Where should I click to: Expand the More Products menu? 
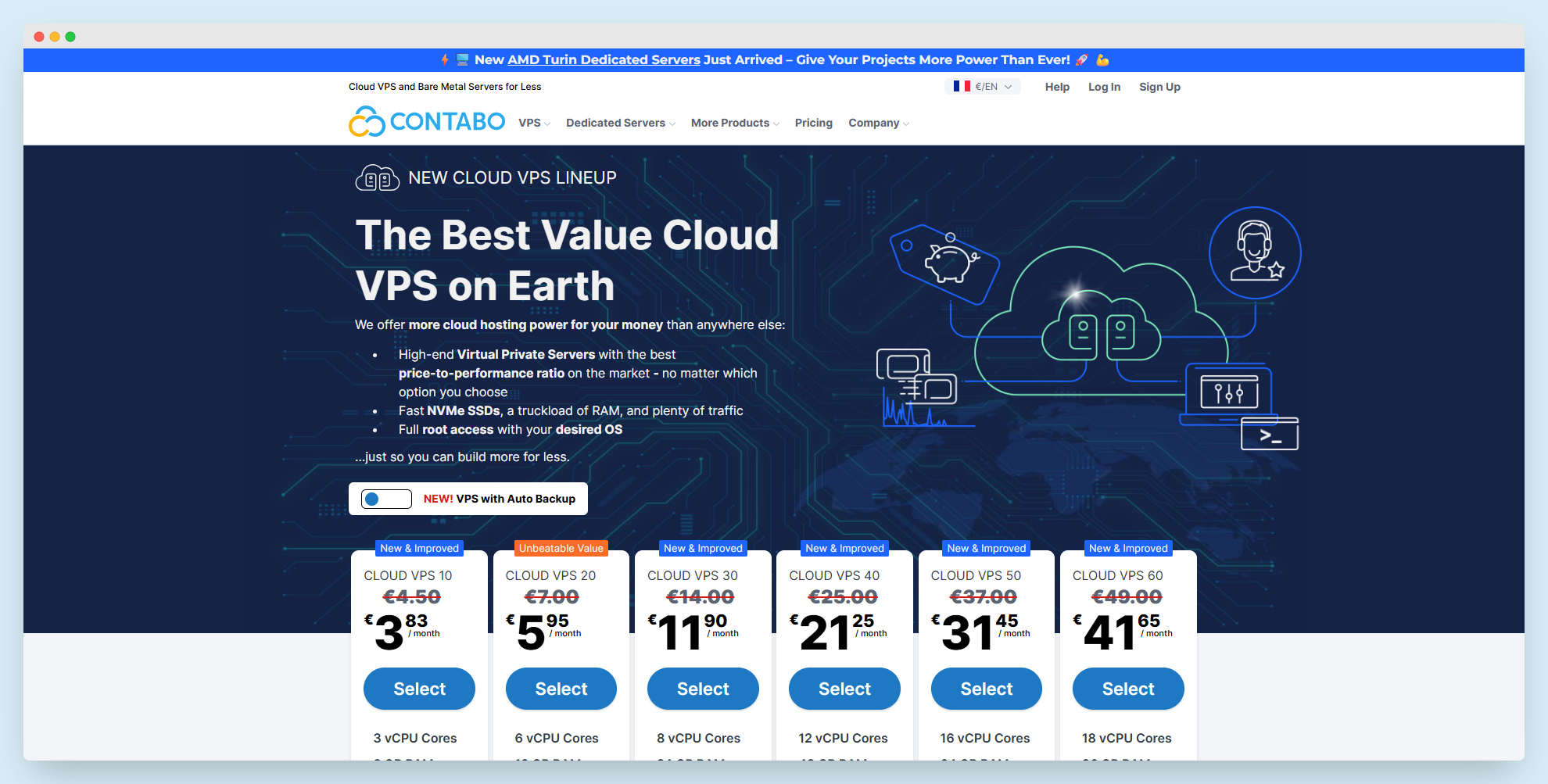point(735,124)
